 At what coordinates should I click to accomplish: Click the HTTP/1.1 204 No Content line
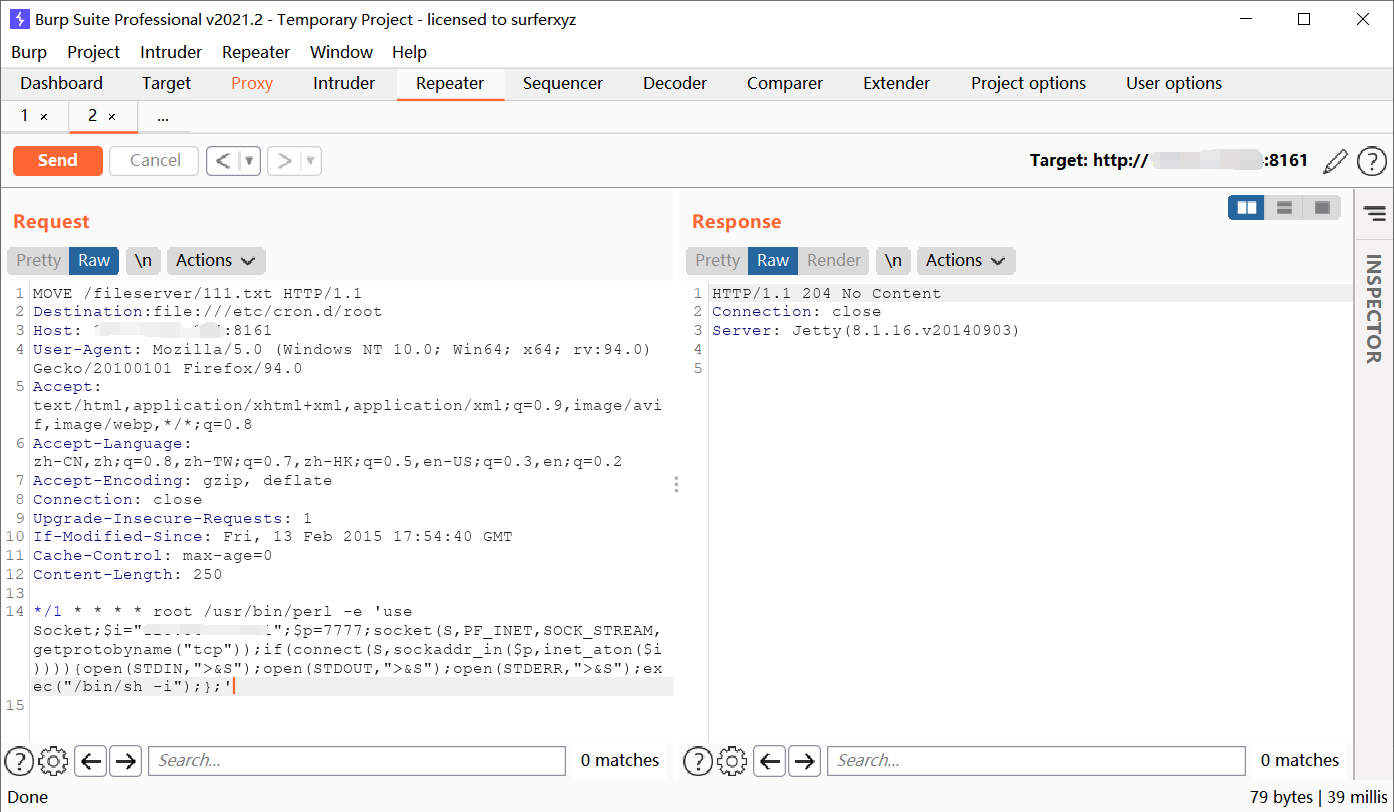tap(827, 294)
